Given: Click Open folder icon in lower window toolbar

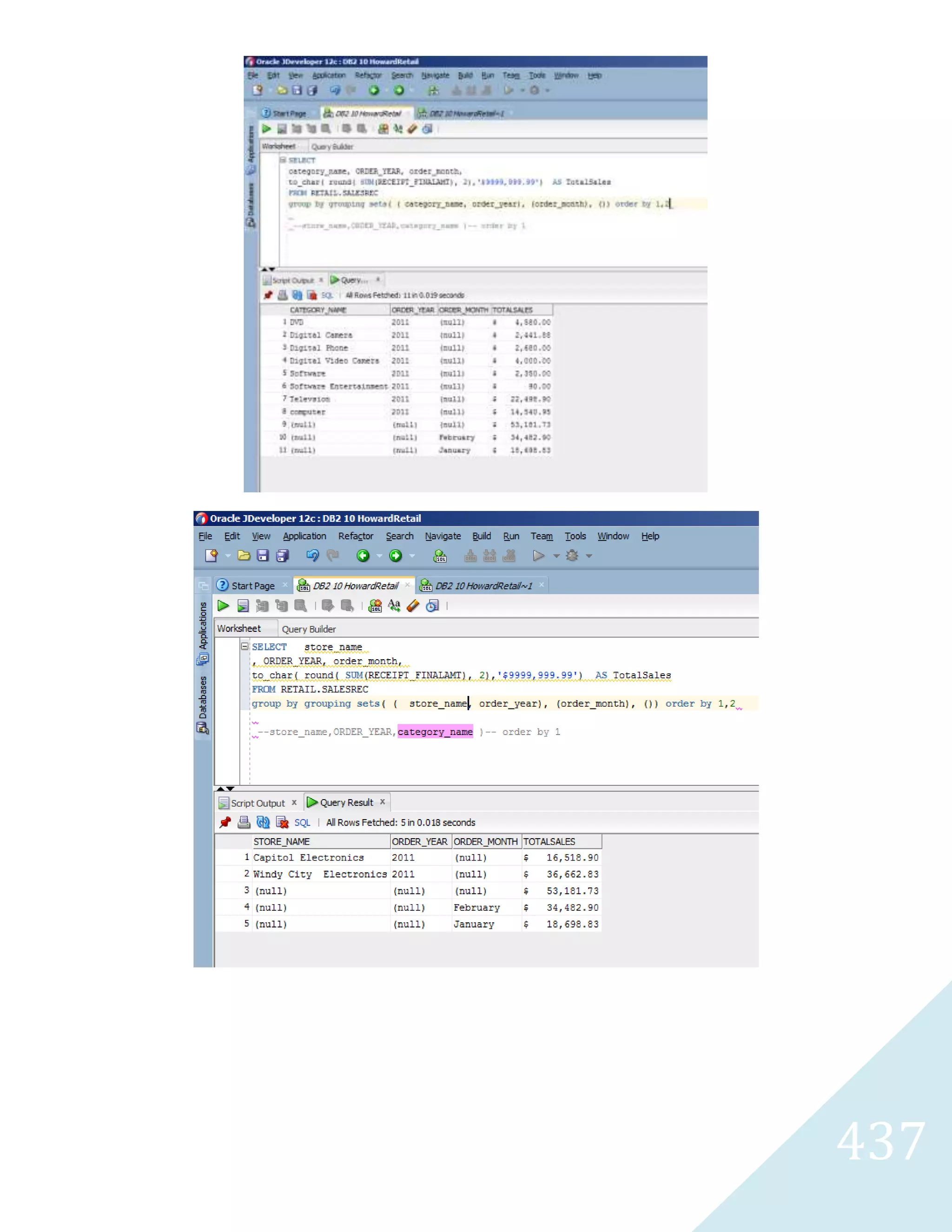Looking at the screenshot, I should [x=244, y=556].
